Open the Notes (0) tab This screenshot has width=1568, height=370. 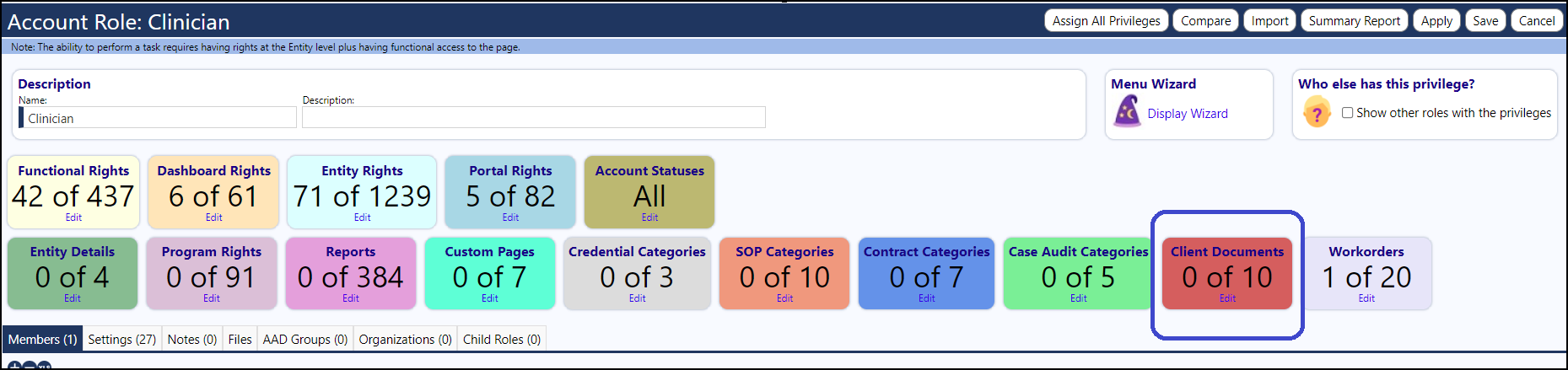pyautogui.click(x=192, y=339)
